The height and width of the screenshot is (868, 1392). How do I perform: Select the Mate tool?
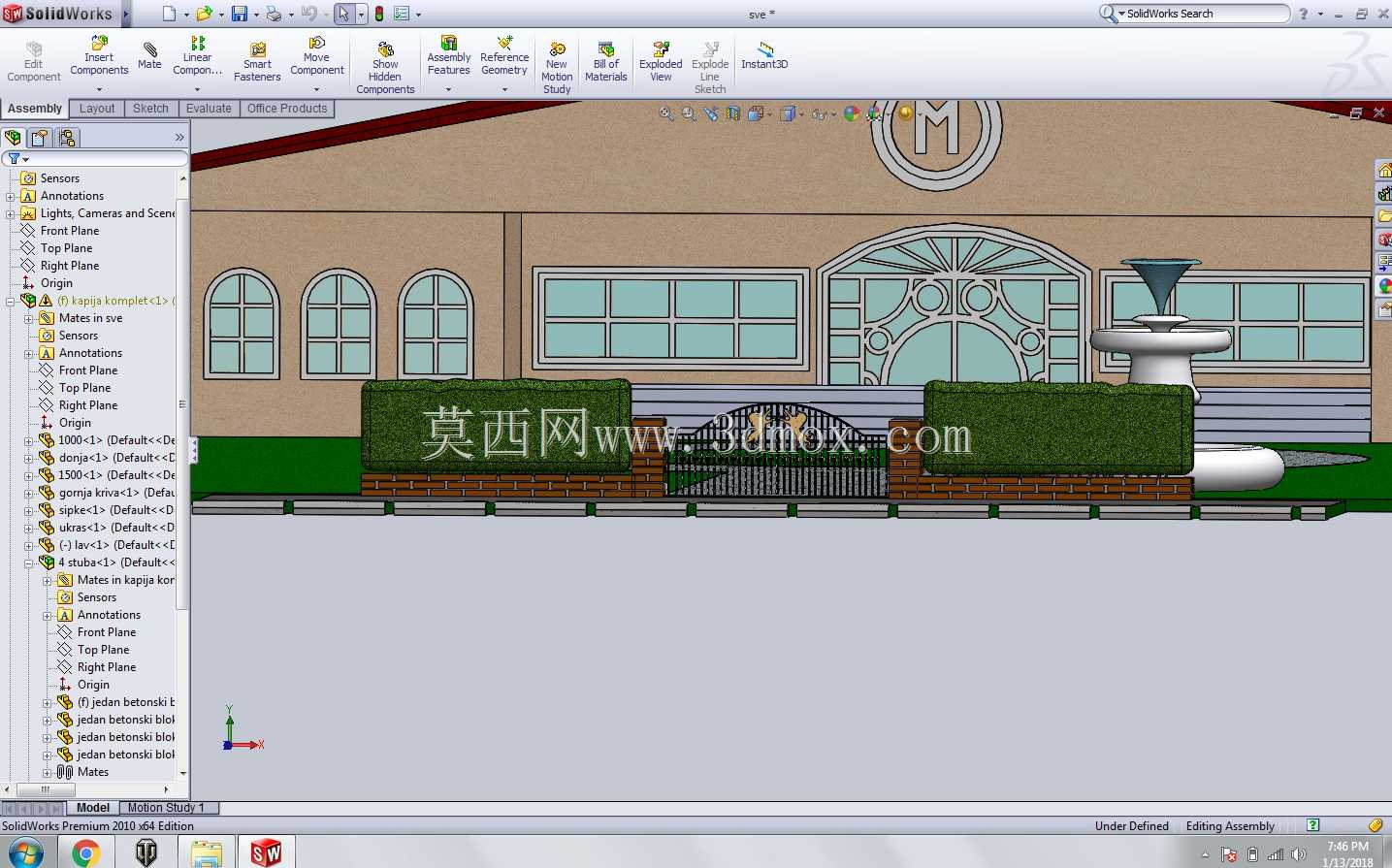pyautogui.click(x=149, y=56)
